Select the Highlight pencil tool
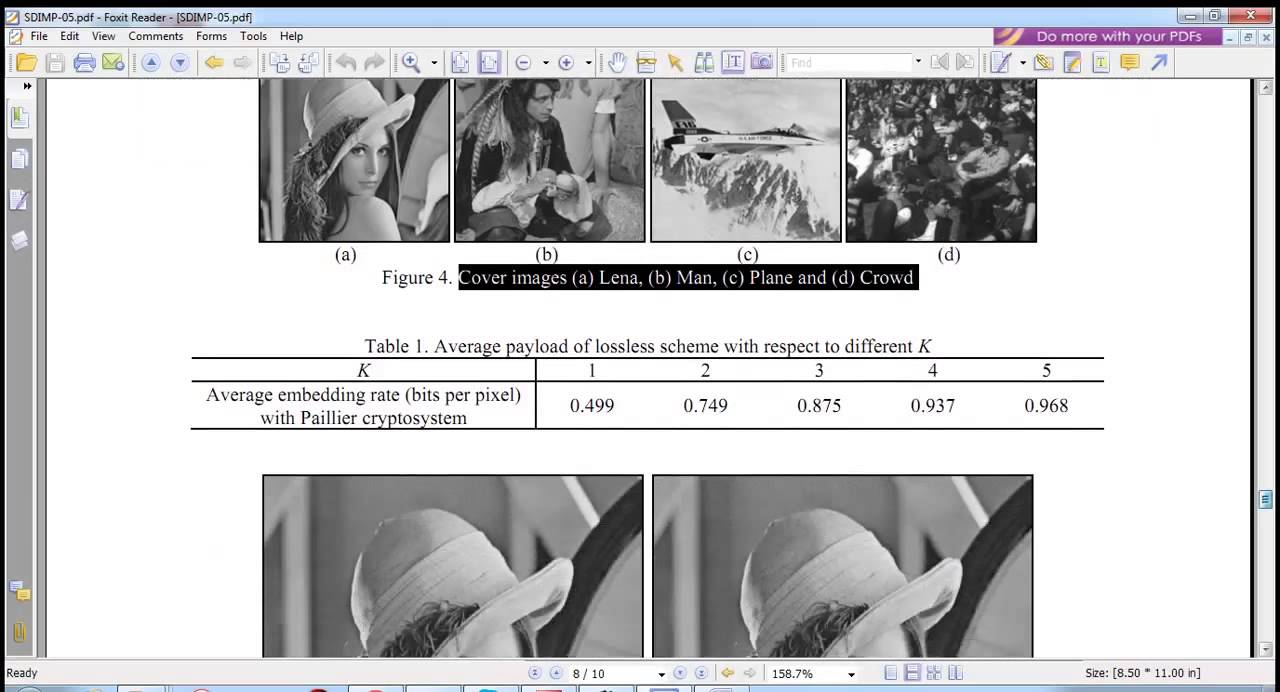Image resolution: width=1280 pixels, height=692 pixels. 1072,63
